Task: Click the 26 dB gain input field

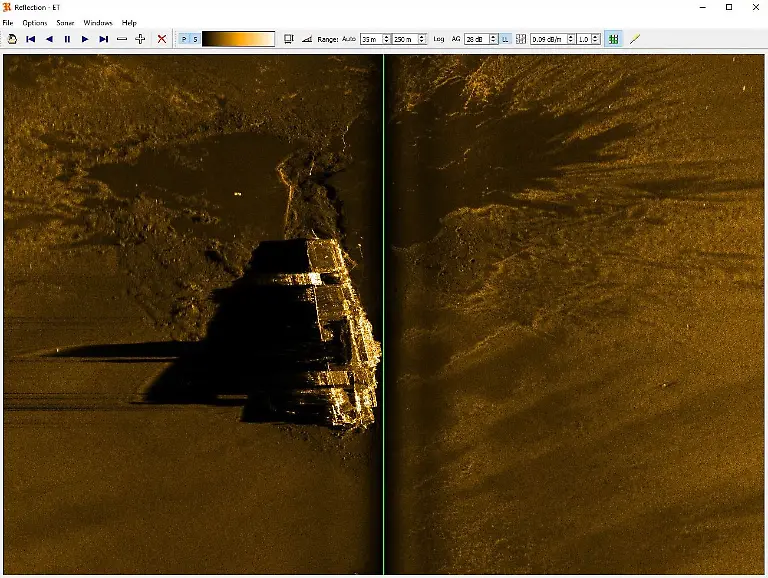Action: (x=475, y=39)
